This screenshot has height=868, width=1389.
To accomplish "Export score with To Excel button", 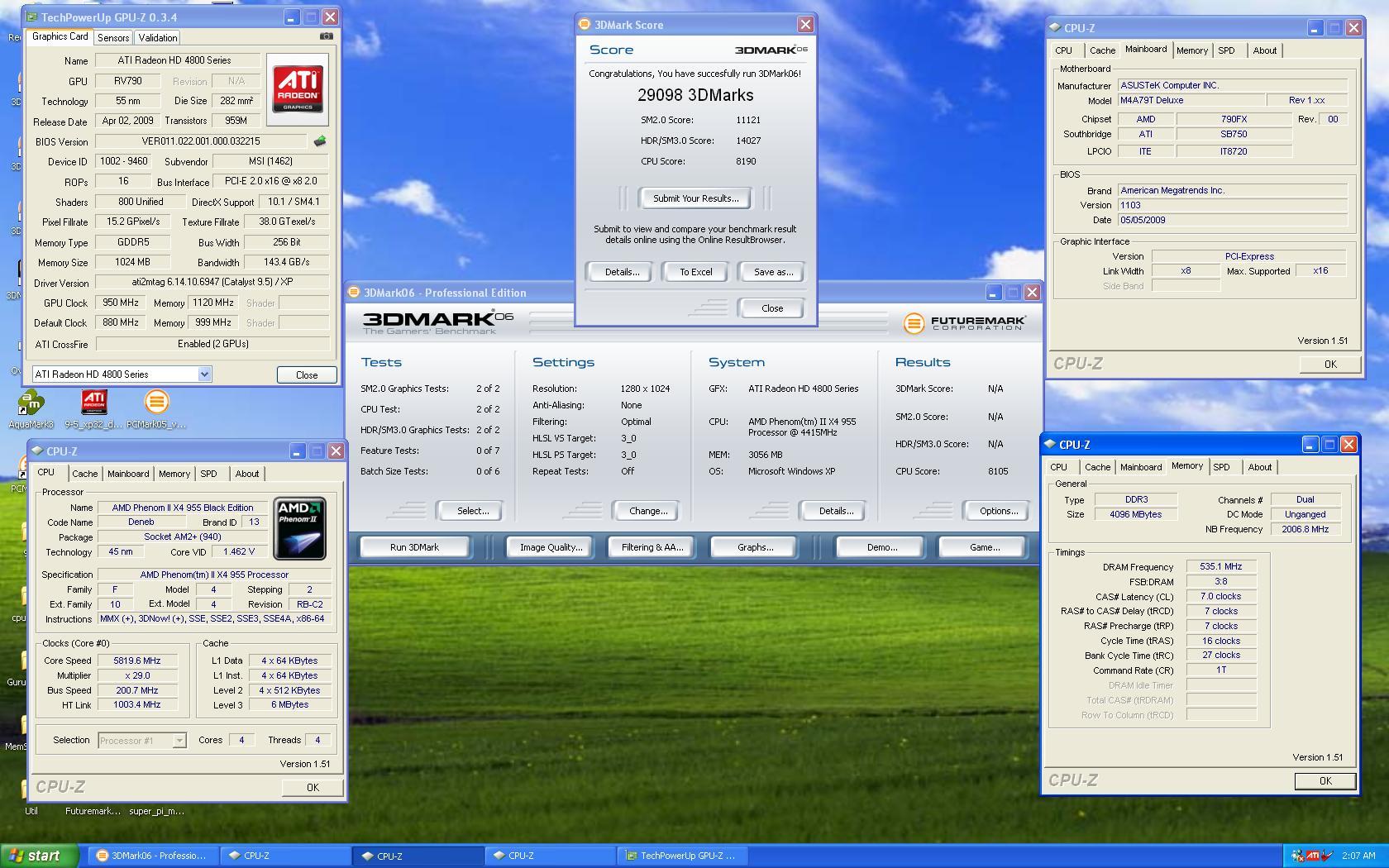I will (696, 272).
